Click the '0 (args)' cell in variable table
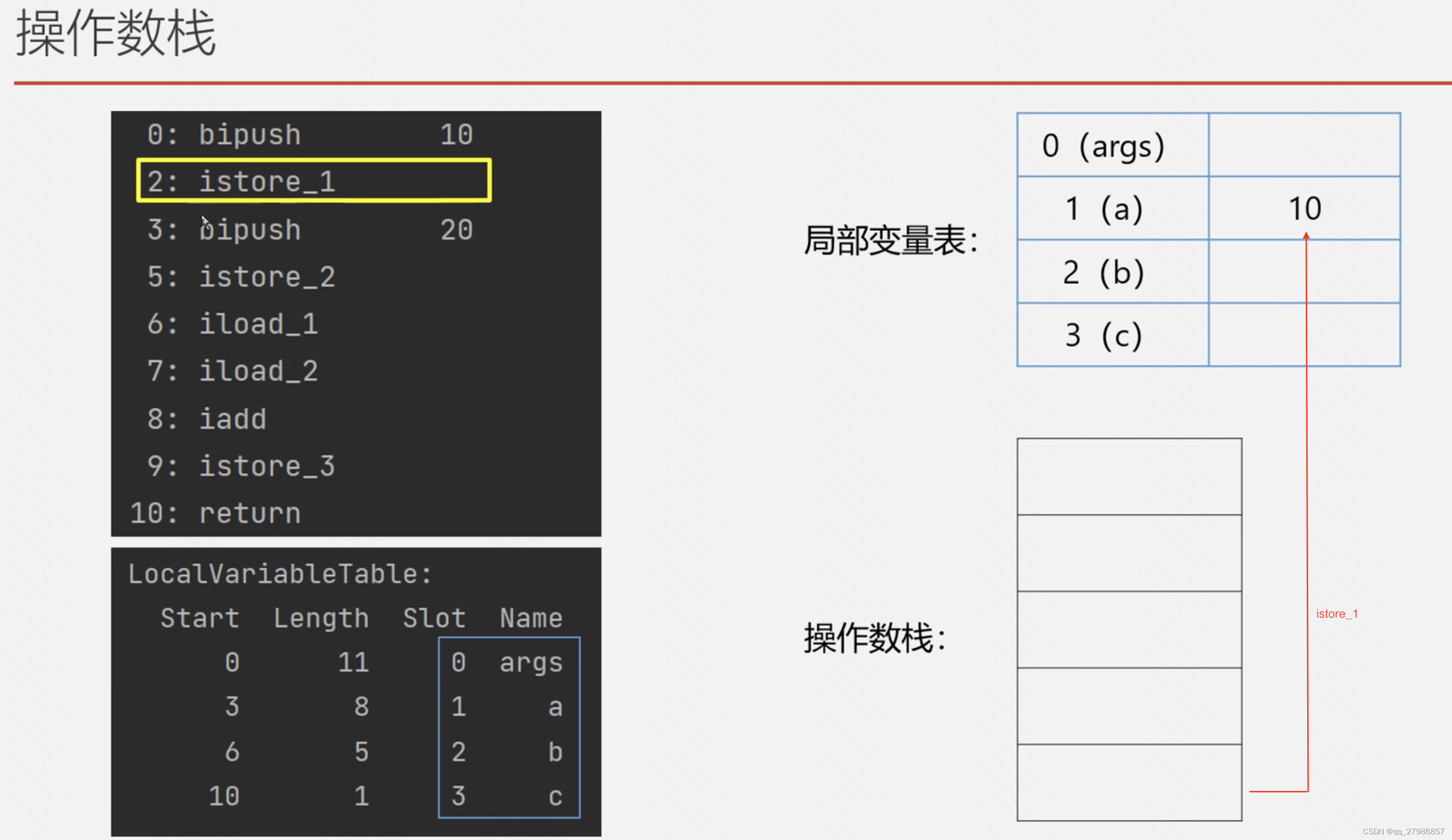1452x840 pixels. click(x=1113, y=145)
